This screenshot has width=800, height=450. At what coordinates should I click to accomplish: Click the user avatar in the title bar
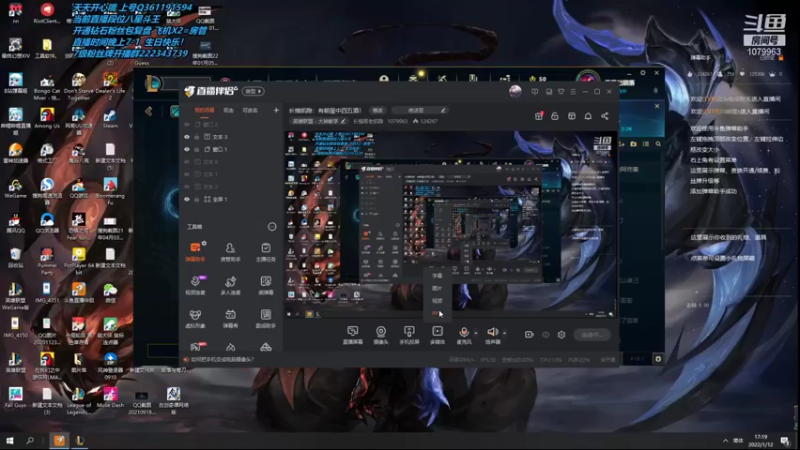pyautogui.click(x=515, y=91)
